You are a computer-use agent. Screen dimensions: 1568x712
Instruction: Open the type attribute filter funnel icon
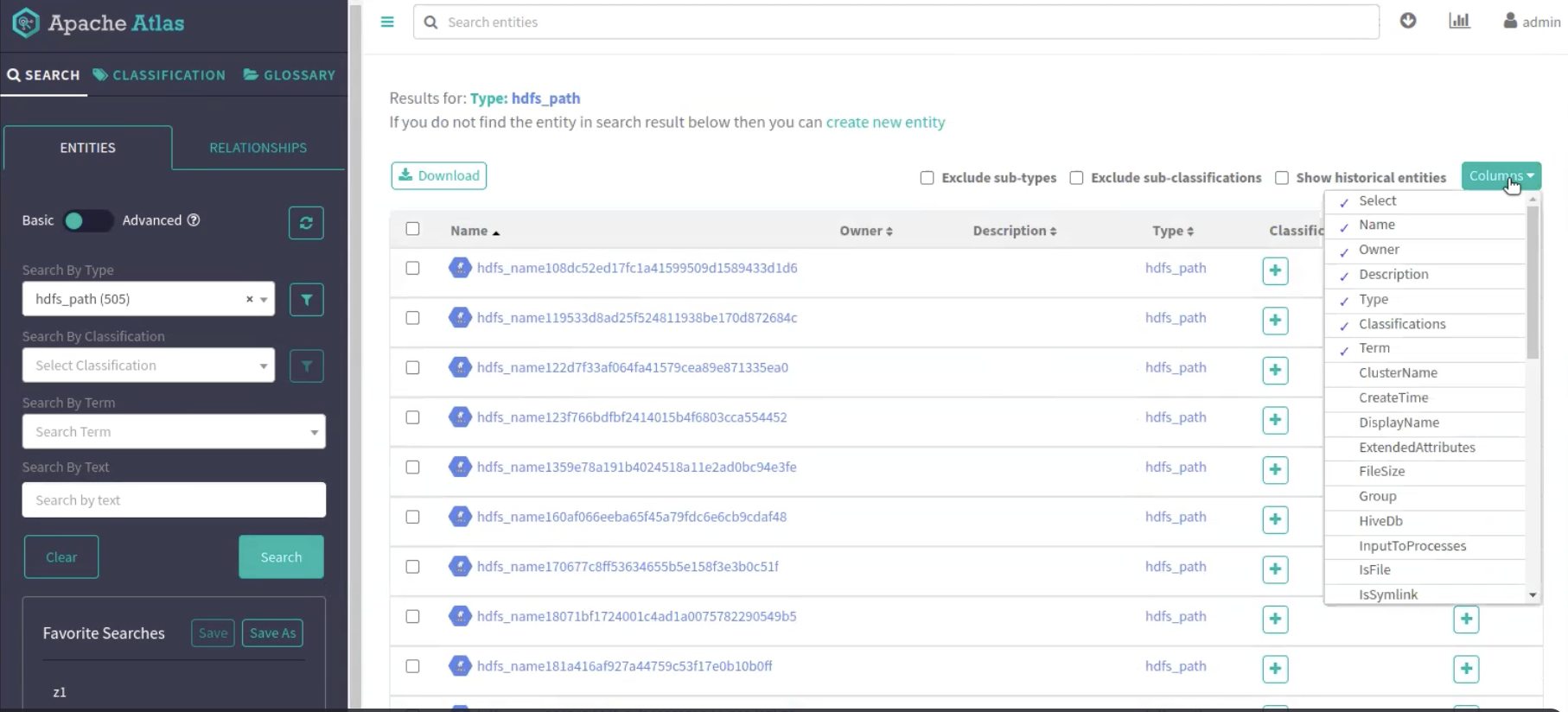(x=306, y=300)
